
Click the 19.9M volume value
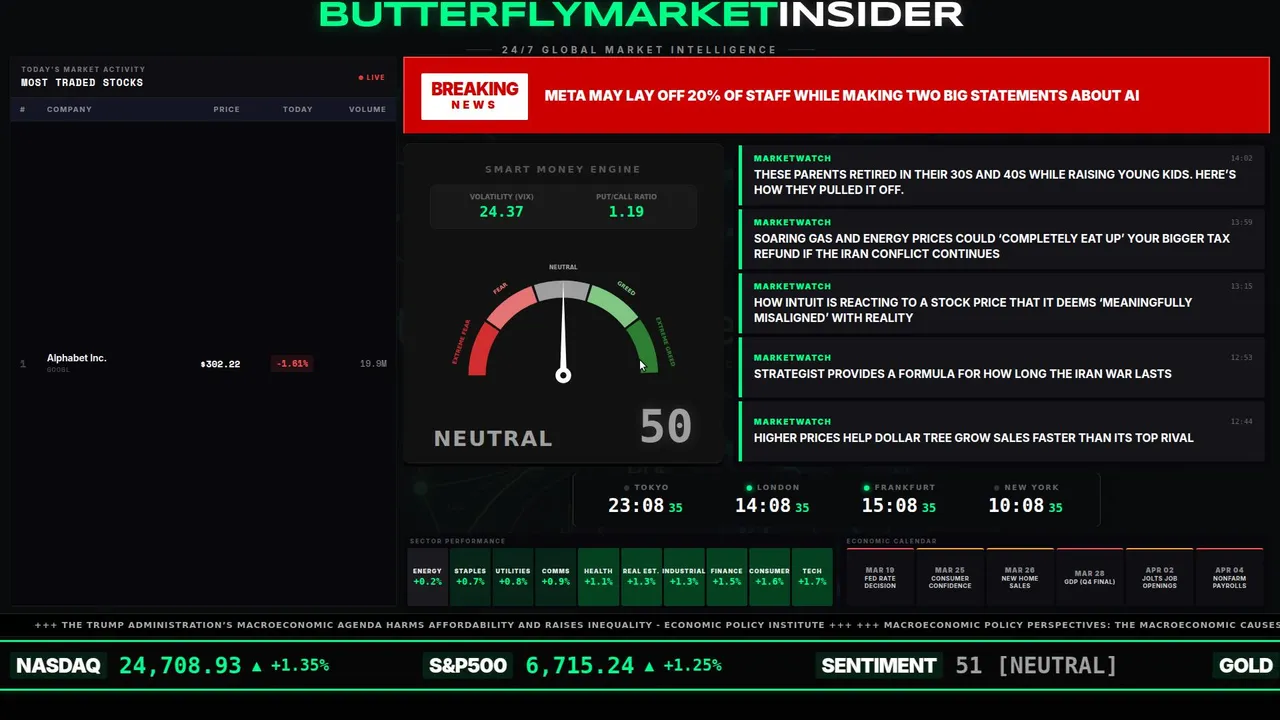(373, 364)
